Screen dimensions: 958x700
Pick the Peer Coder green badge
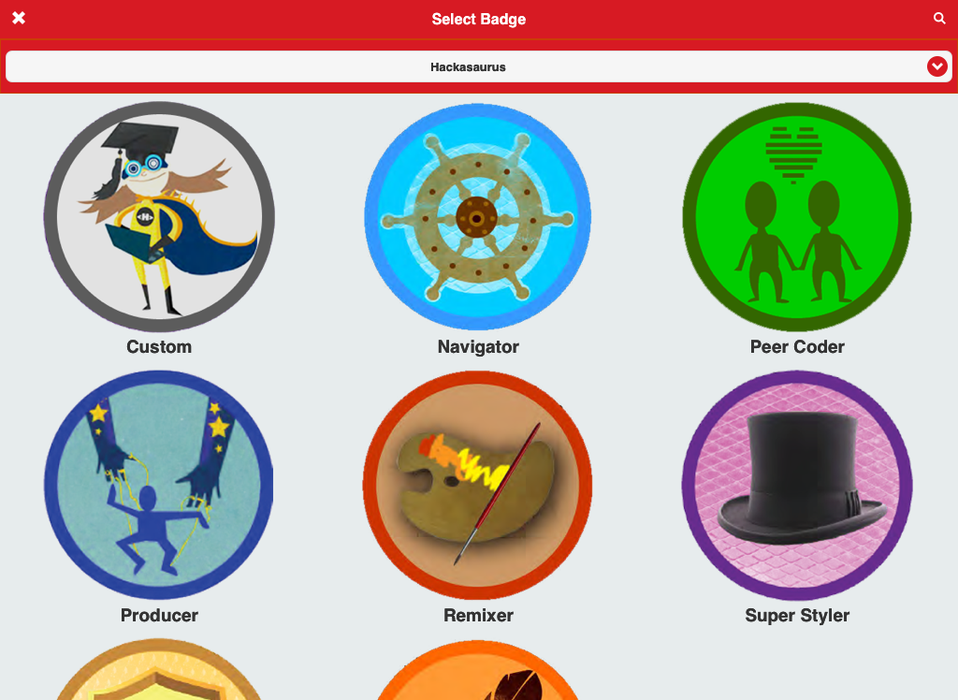click(x=797, y=217)
